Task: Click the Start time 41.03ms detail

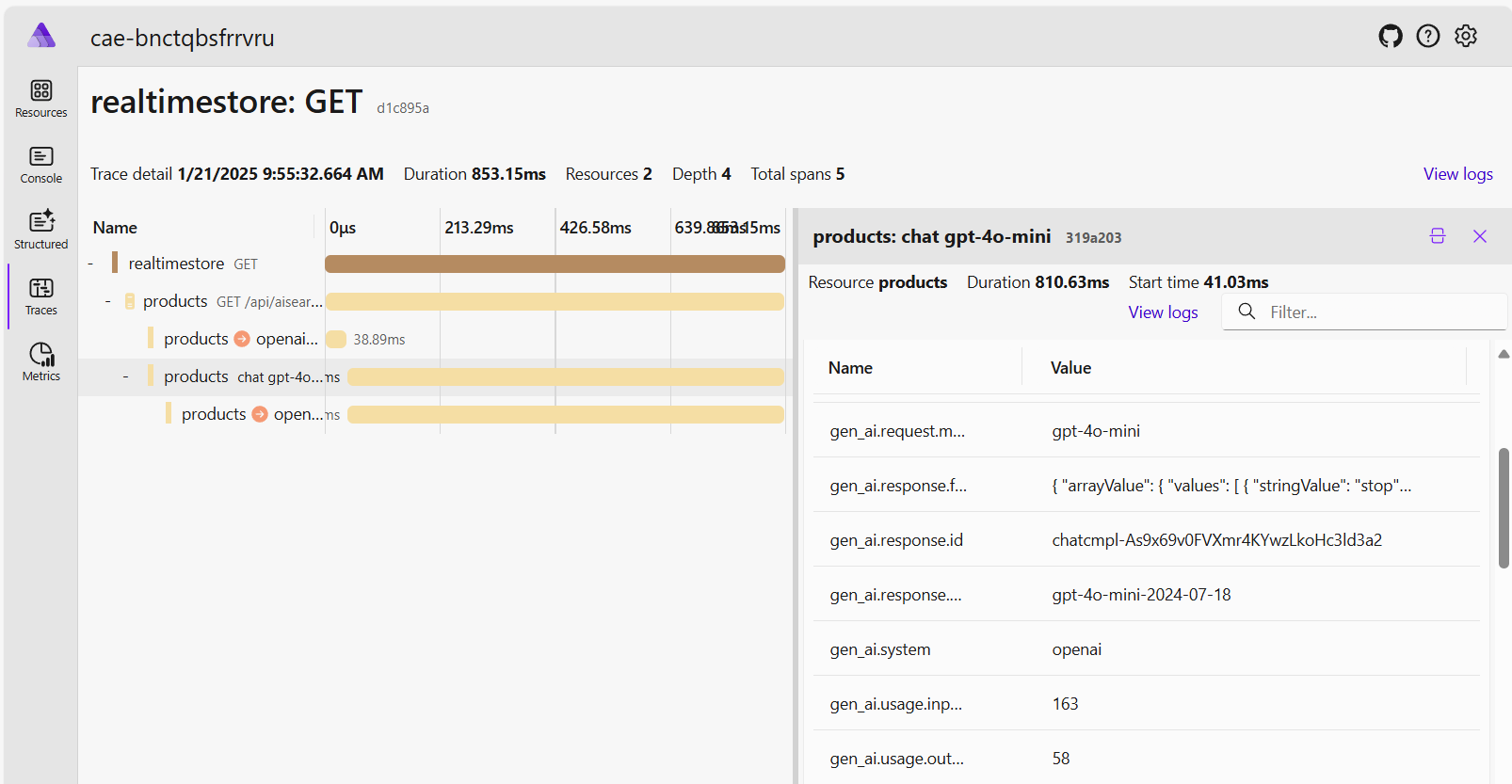Action: [1198, 282]
